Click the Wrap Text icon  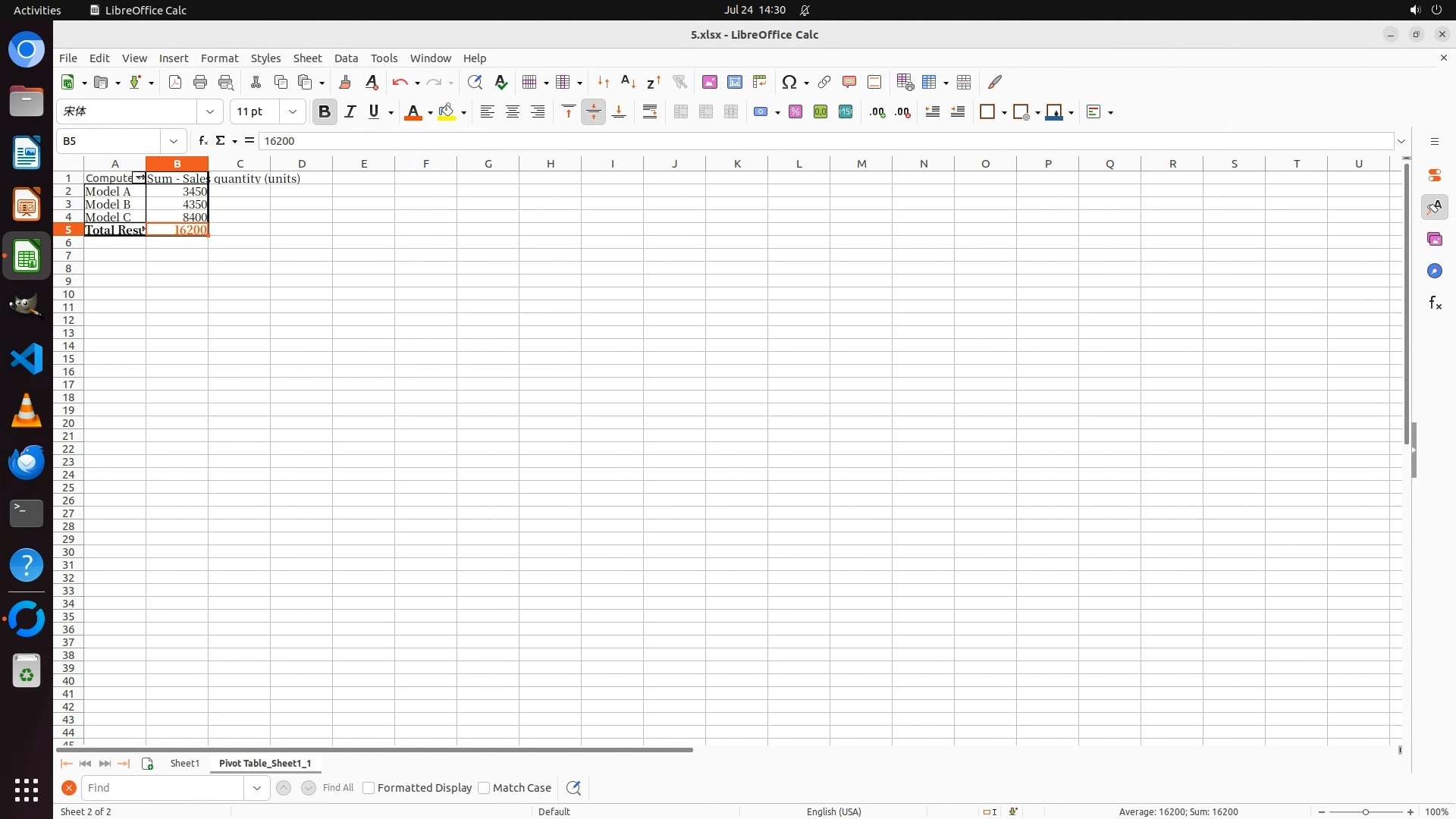(650, 112)
